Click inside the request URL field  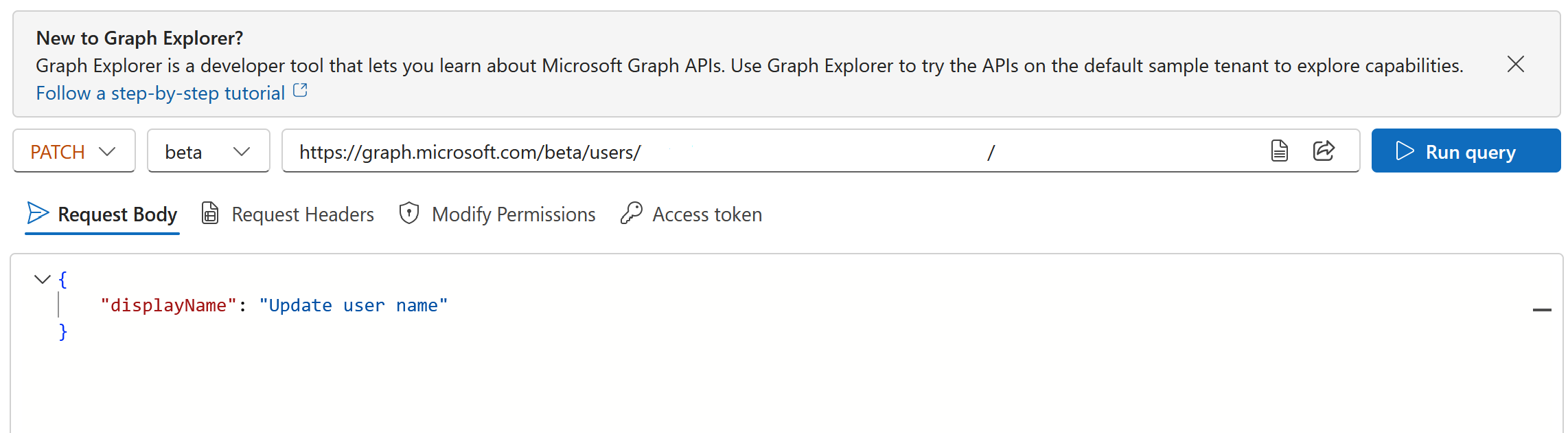755,151
